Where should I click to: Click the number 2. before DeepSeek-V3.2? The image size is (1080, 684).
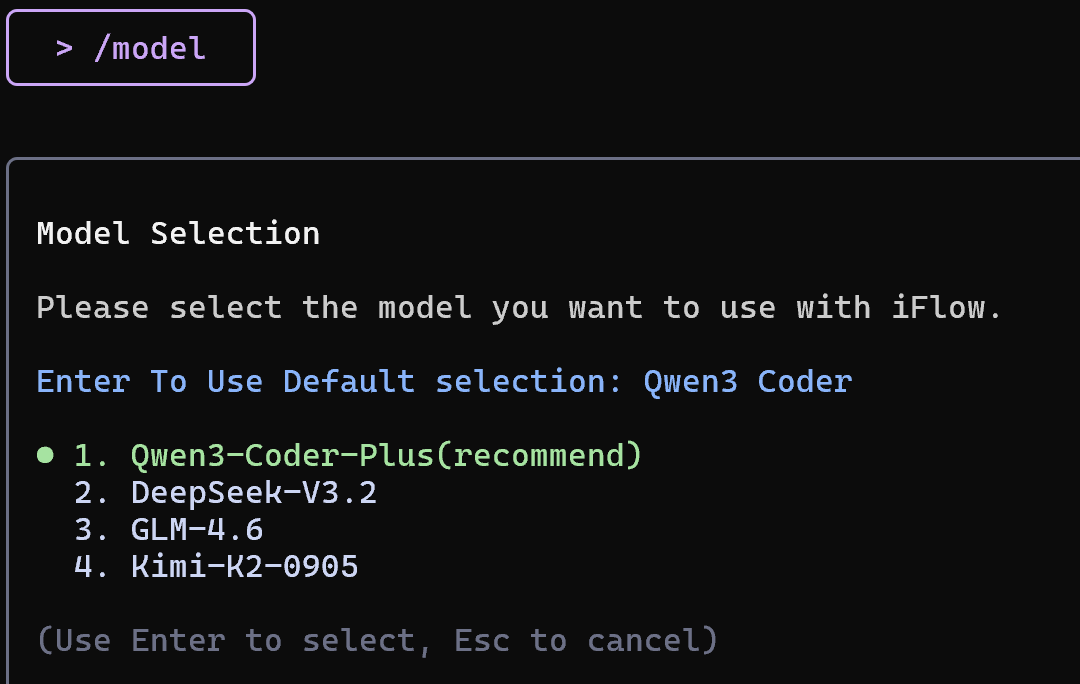pyautogui.click(x=92, y=493)
